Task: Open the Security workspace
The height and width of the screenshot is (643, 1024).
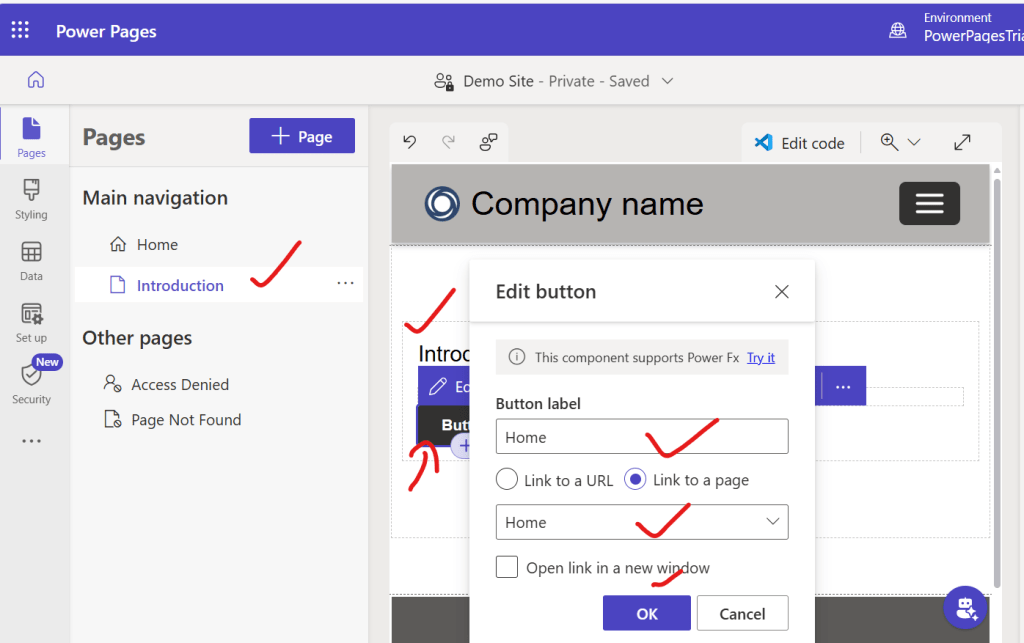Action: pos(31,382)
